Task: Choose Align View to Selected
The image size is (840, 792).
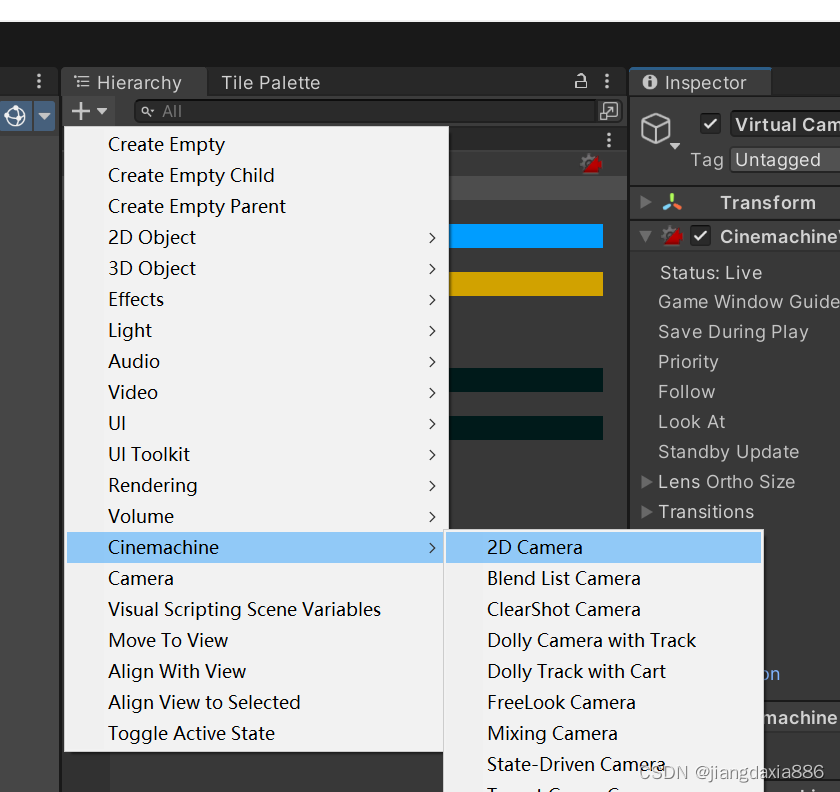Action: 256,703
